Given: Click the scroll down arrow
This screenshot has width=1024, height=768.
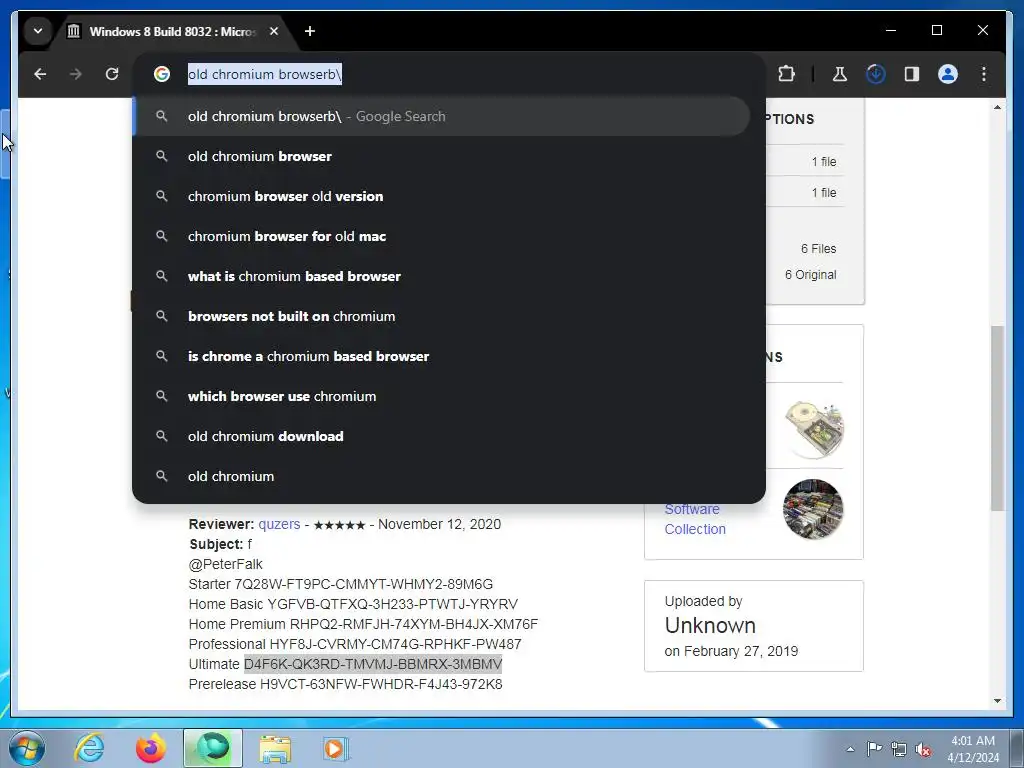Looking at the screenshot, I should pyautogui.click(x=997, y=701).
